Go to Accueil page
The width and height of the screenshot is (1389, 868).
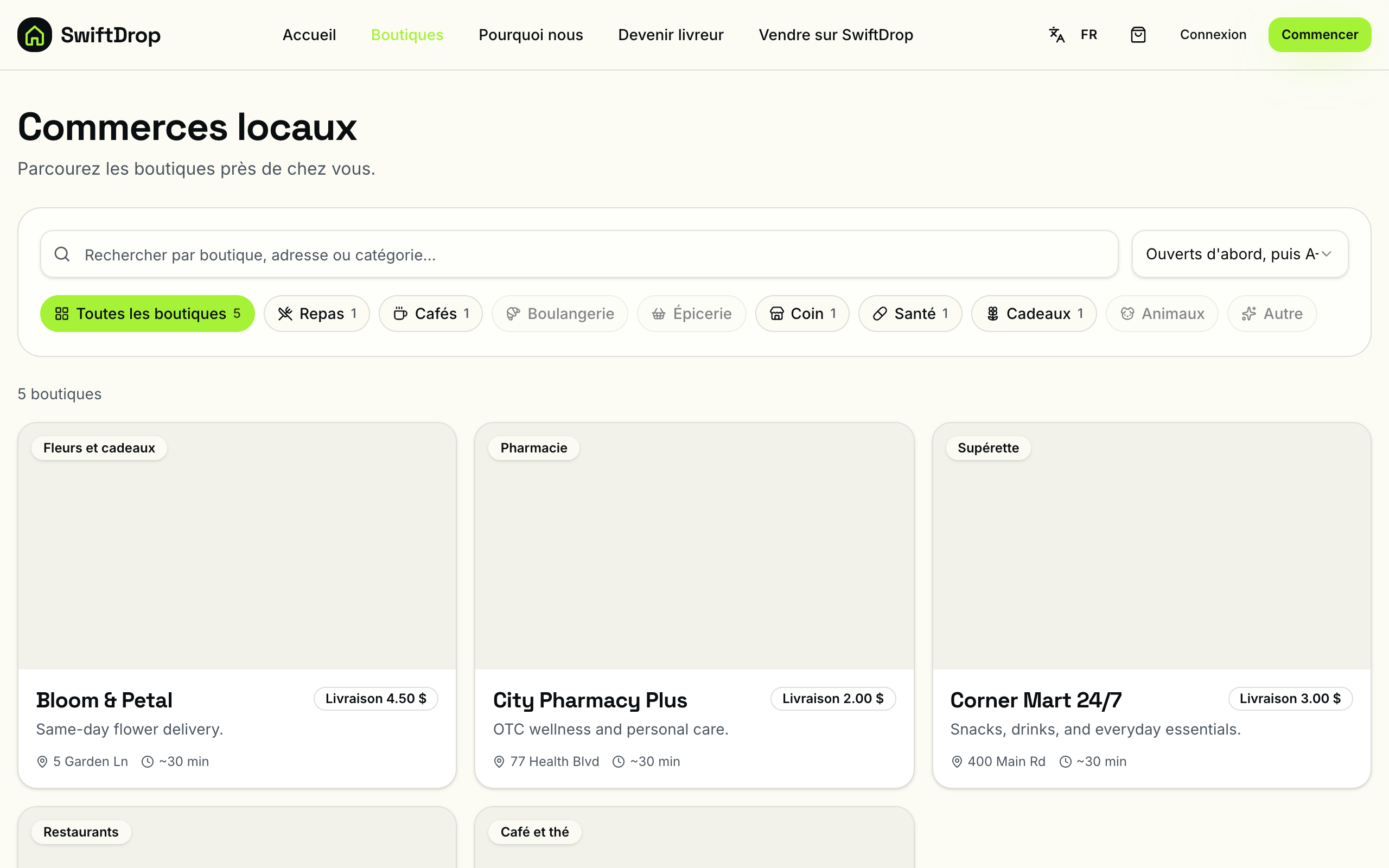(309, 34)
